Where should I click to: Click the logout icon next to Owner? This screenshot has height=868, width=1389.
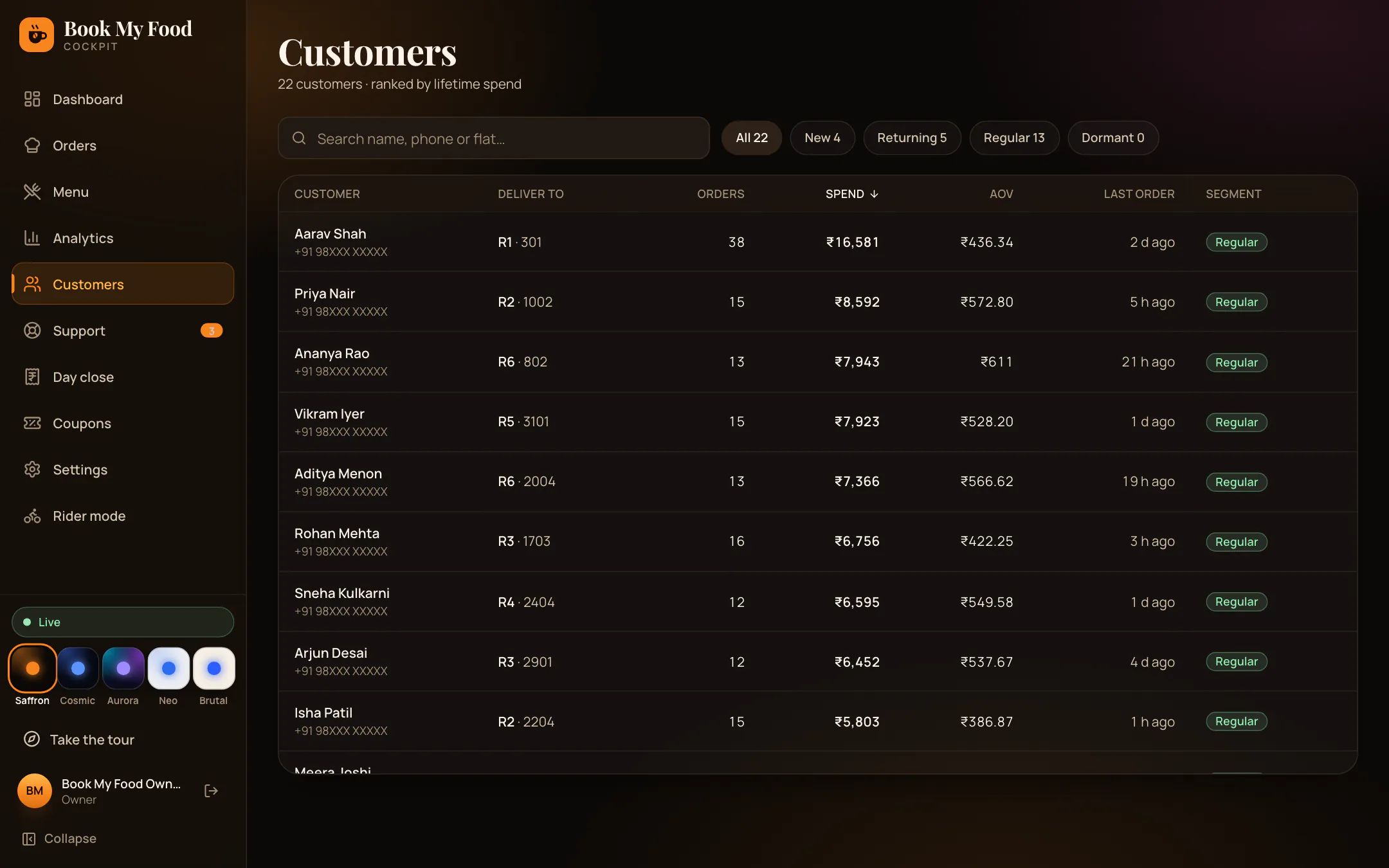tap(211, 791)
